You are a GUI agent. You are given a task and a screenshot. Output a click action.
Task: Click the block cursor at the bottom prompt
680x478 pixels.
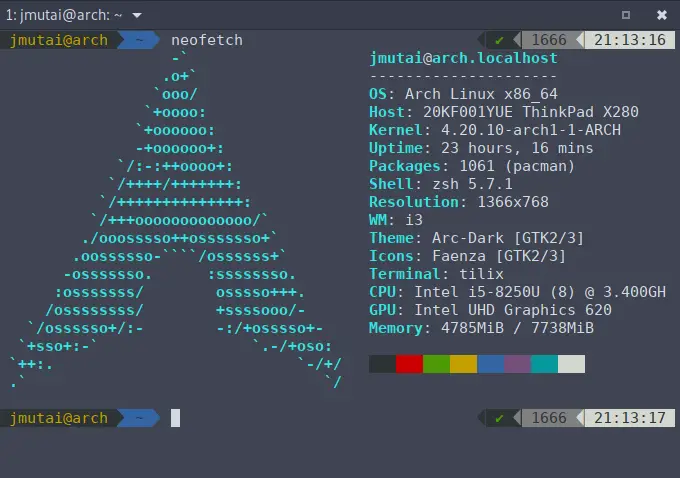pos(175,419)
